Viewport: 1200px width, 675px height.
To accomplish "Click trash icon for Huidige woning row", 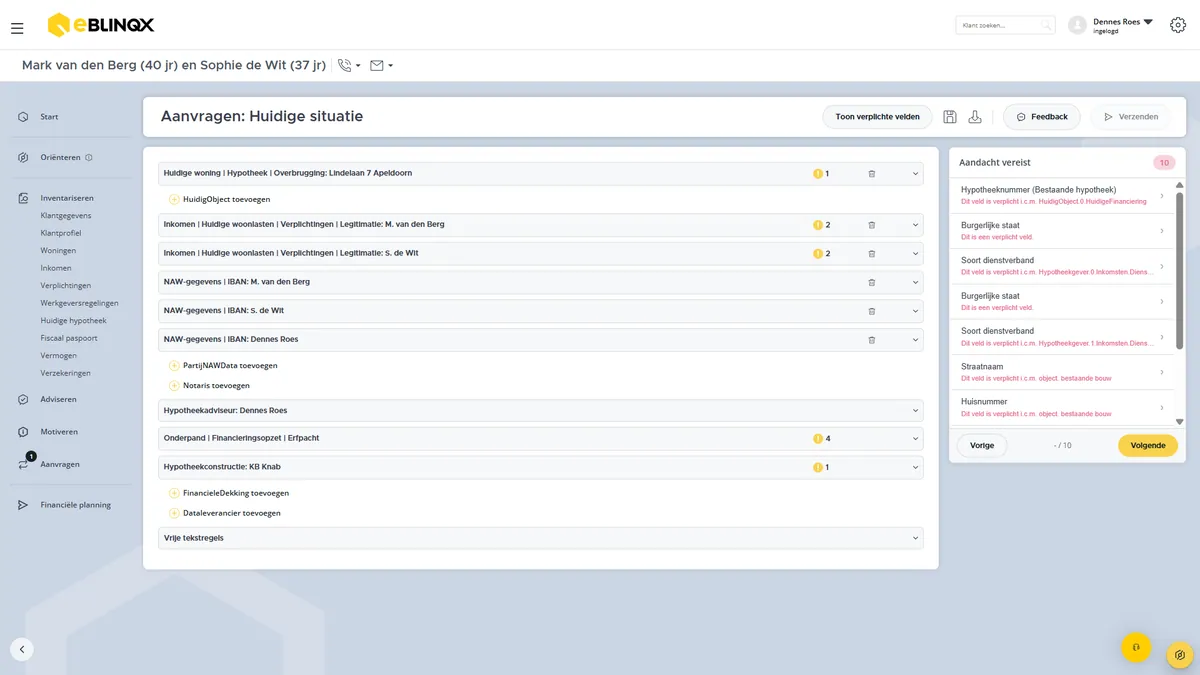I will coord(872,173).
